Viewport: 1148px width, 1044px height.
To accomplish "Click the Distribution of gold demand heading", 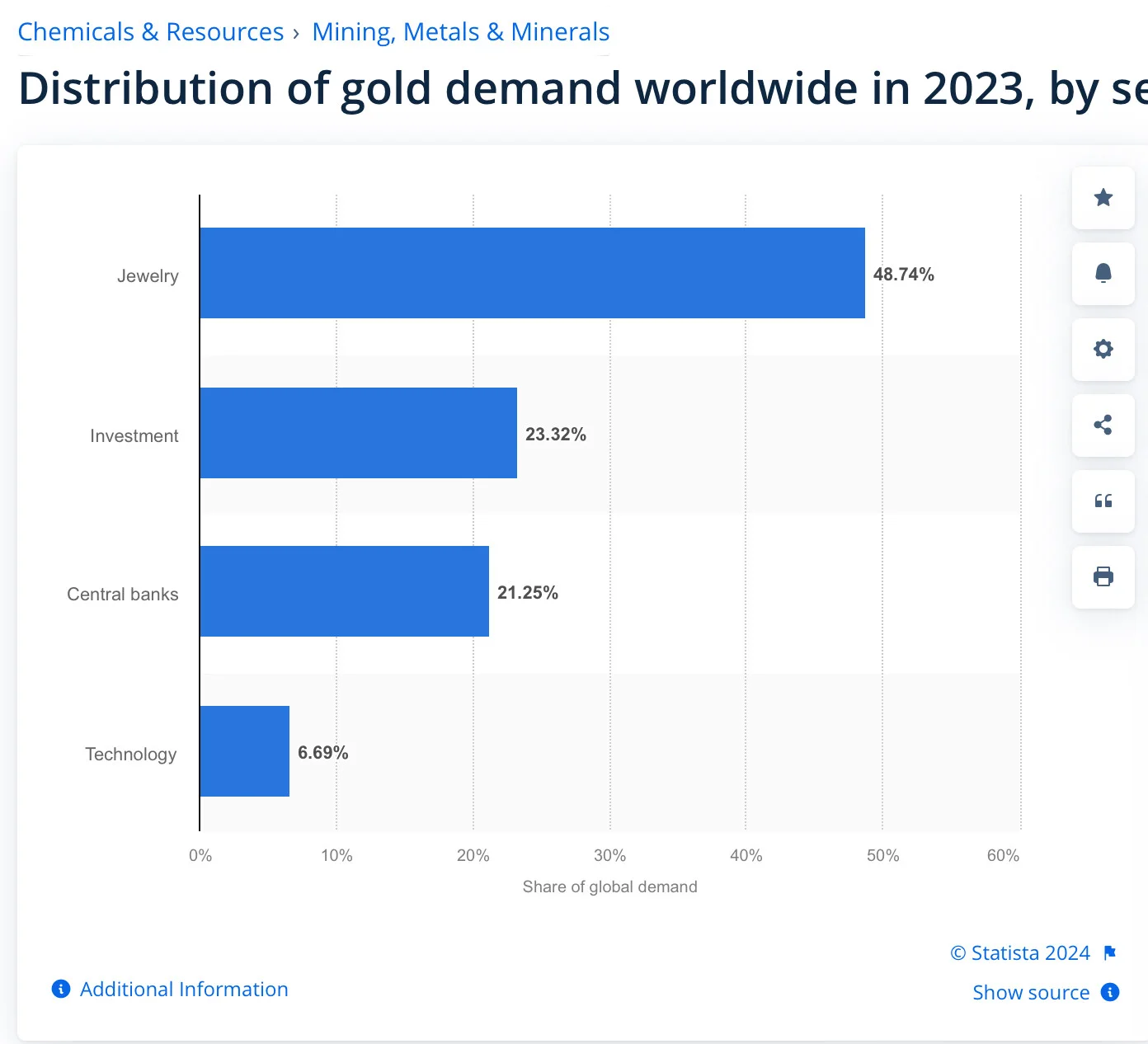I will tap(583, 88).
